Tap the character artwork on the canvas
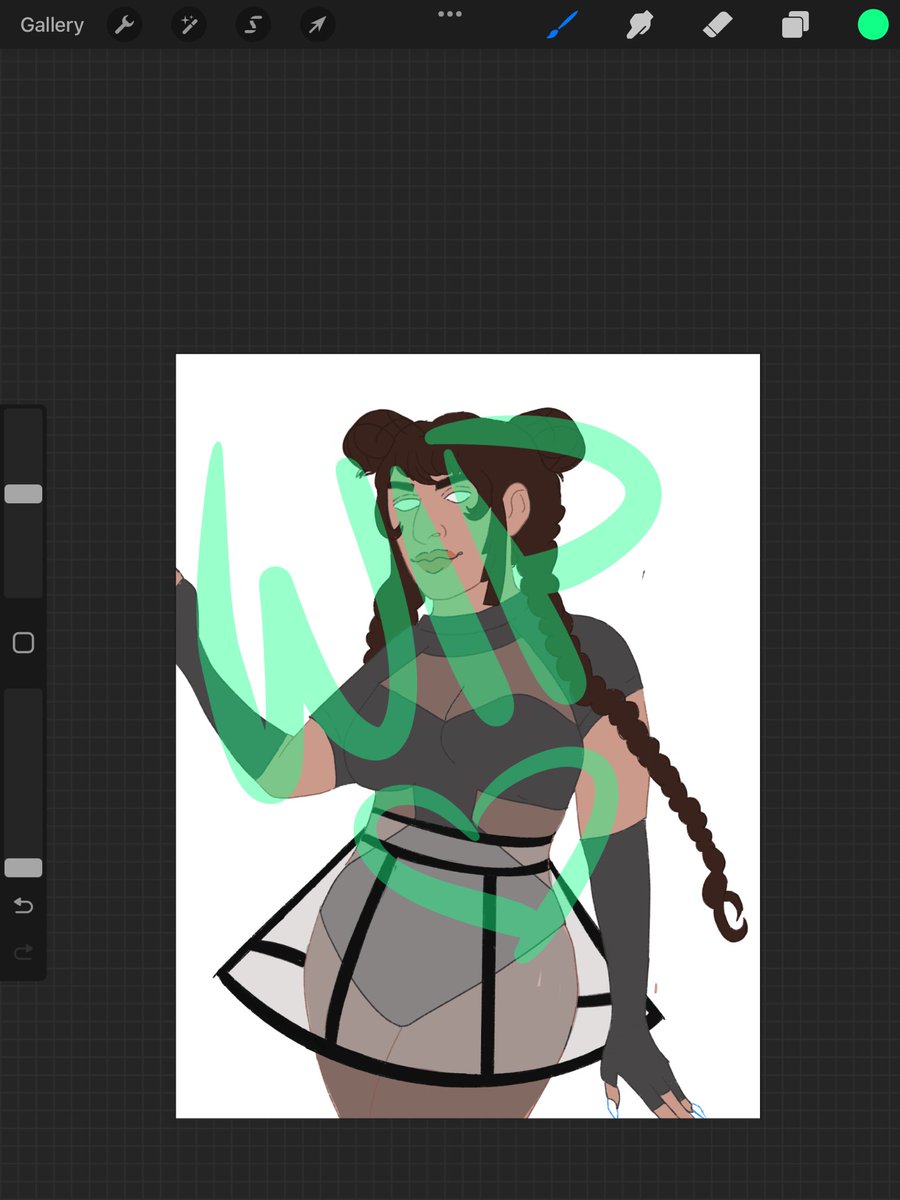 (x=466, y=736)
